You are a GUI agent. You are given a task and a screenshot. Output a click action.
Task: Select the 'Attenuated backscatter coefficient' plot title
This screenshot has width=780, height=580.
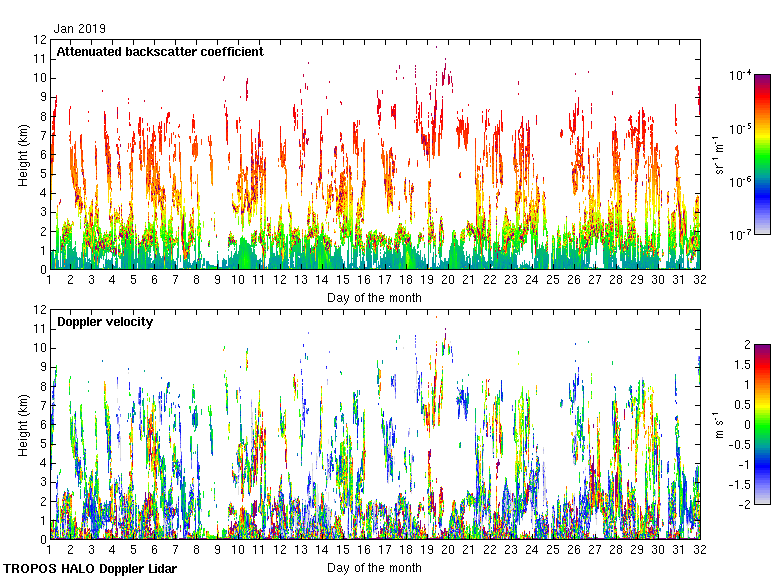160,51
